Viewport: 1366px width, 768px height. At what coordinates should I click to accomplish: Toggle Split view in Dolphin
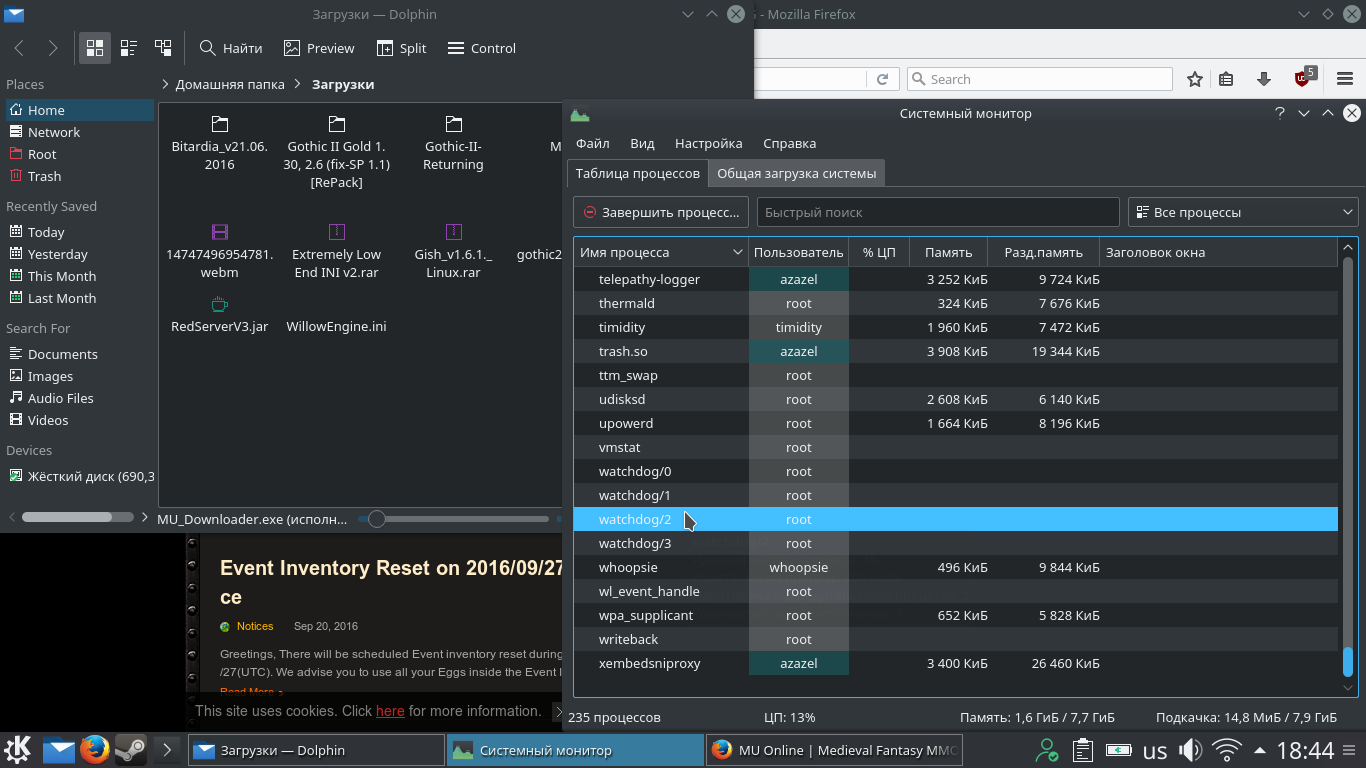[402, 48]
